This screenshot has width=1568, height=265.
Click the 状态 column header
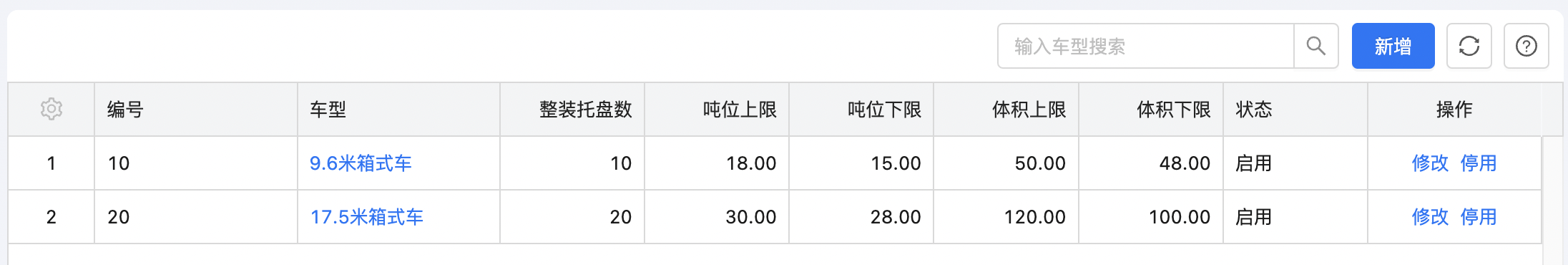point(1254,110)
